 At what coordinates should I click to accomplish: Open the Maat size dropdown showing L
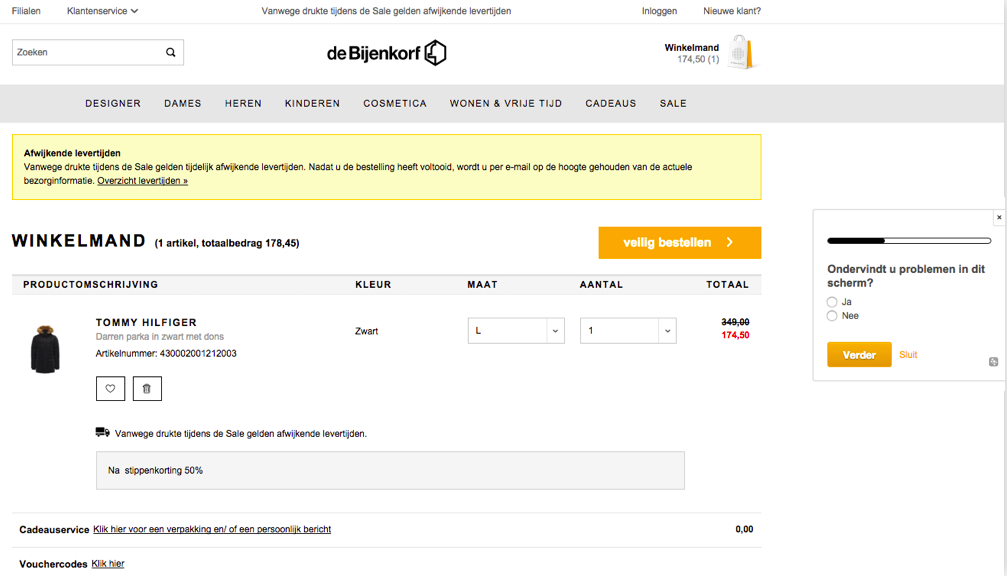[516, 331]
